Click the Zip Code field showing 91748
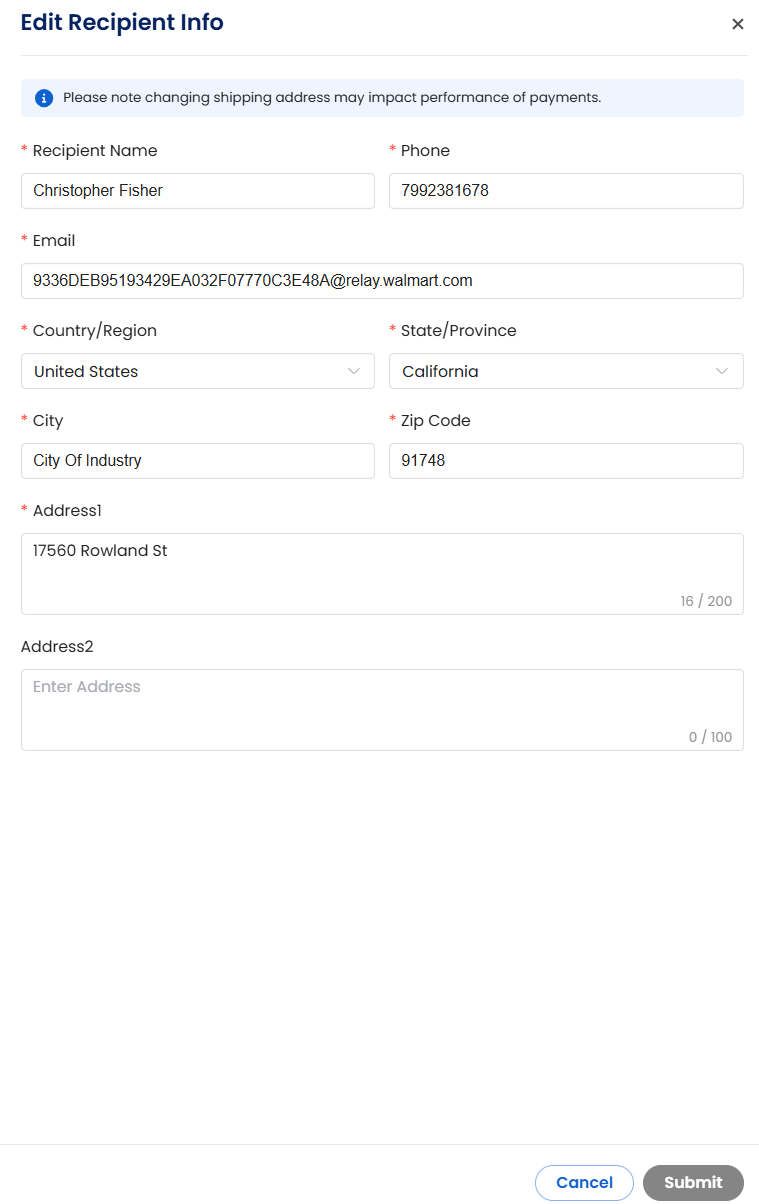This screenshot has width=759, height=1204. 566,461
